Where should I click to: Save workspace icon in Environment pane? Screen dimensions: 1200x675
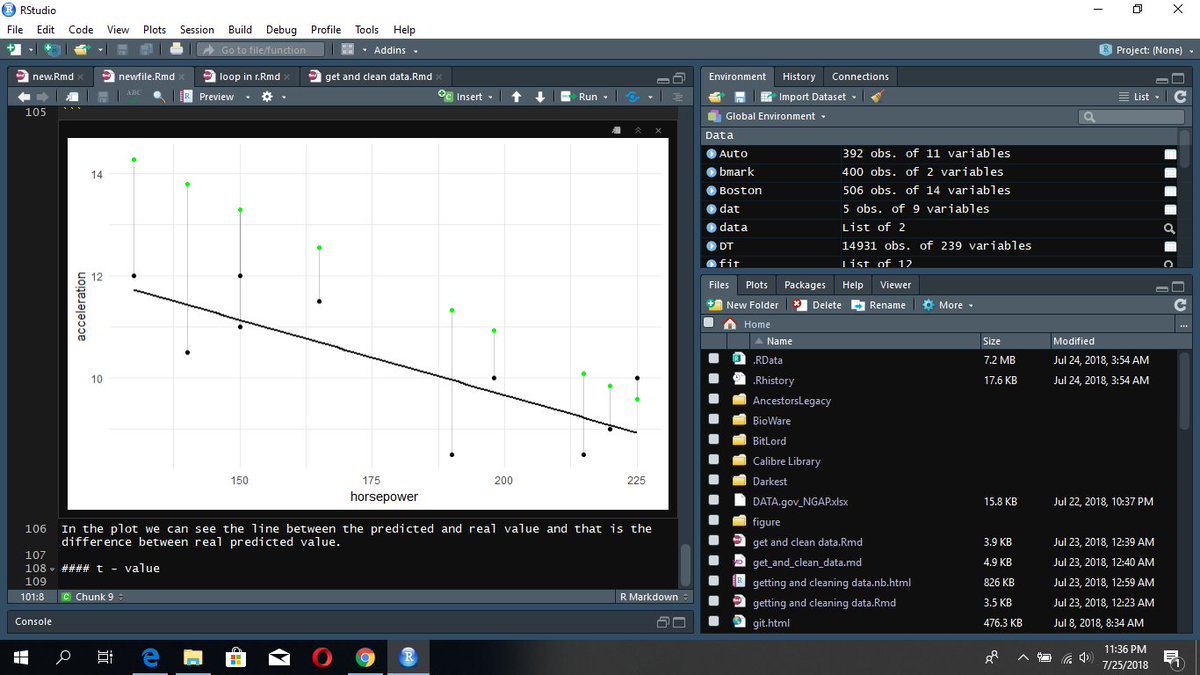tap(741, 97)
